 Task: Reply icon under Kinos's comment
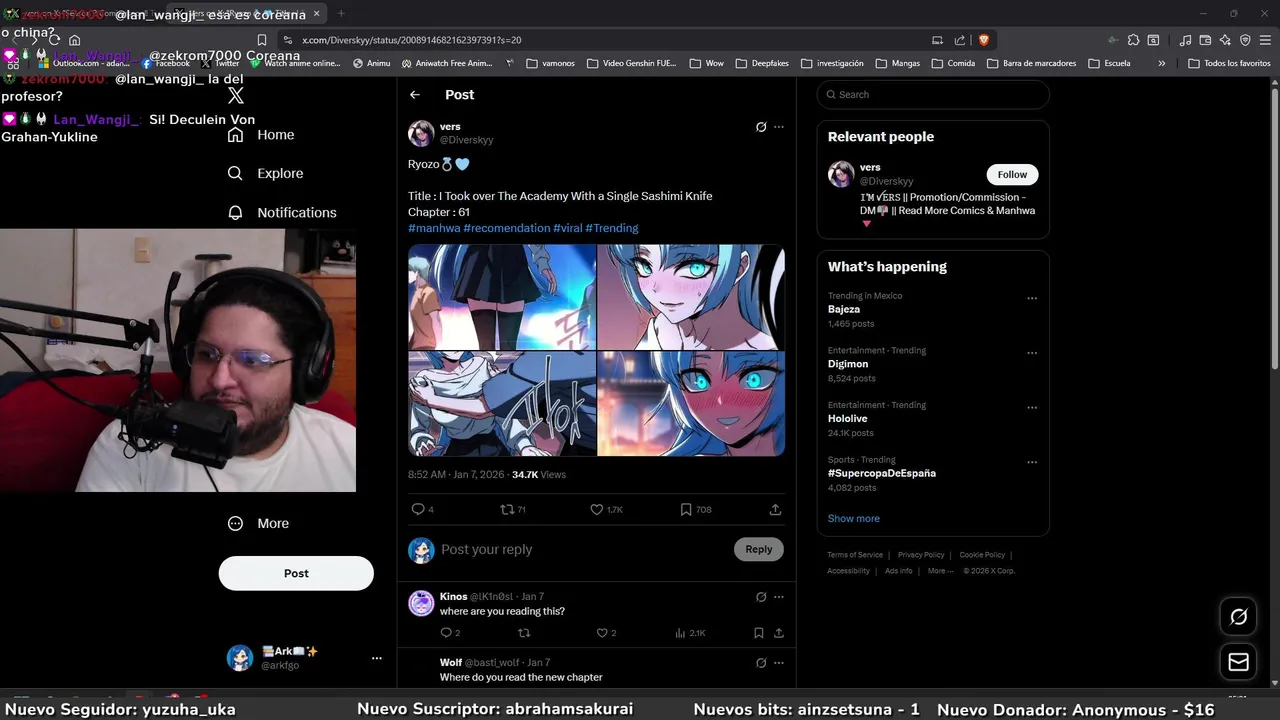coord(446,633)
